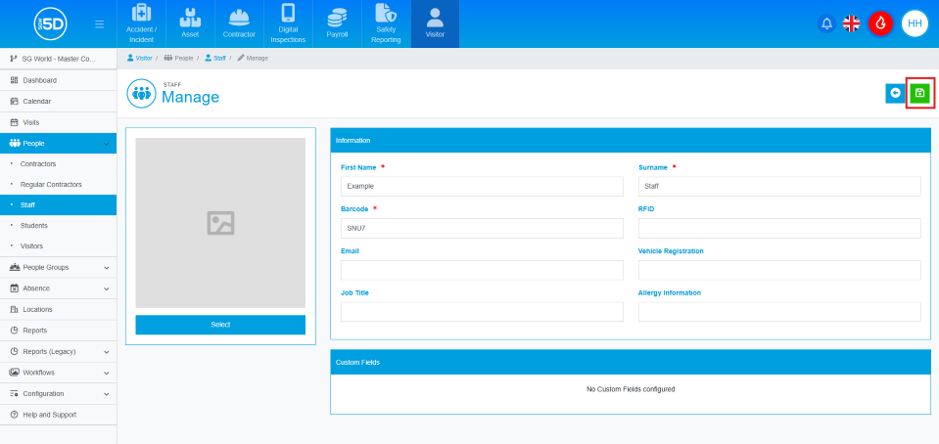This screenshot has height=444, width=939.
Task: Open the HH user avatar menu
Action: (914, 23)
